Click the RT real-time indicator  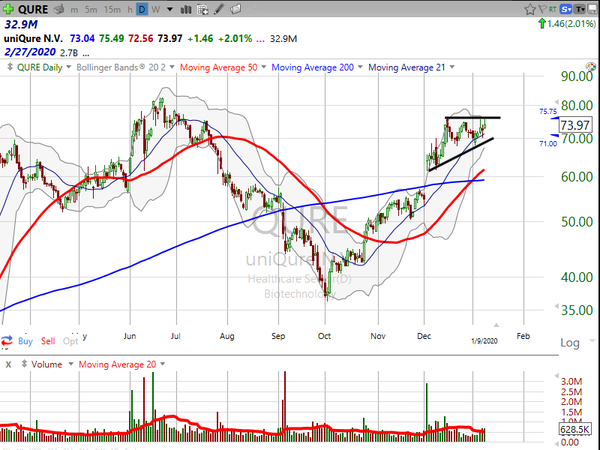[x=552, y=9]
